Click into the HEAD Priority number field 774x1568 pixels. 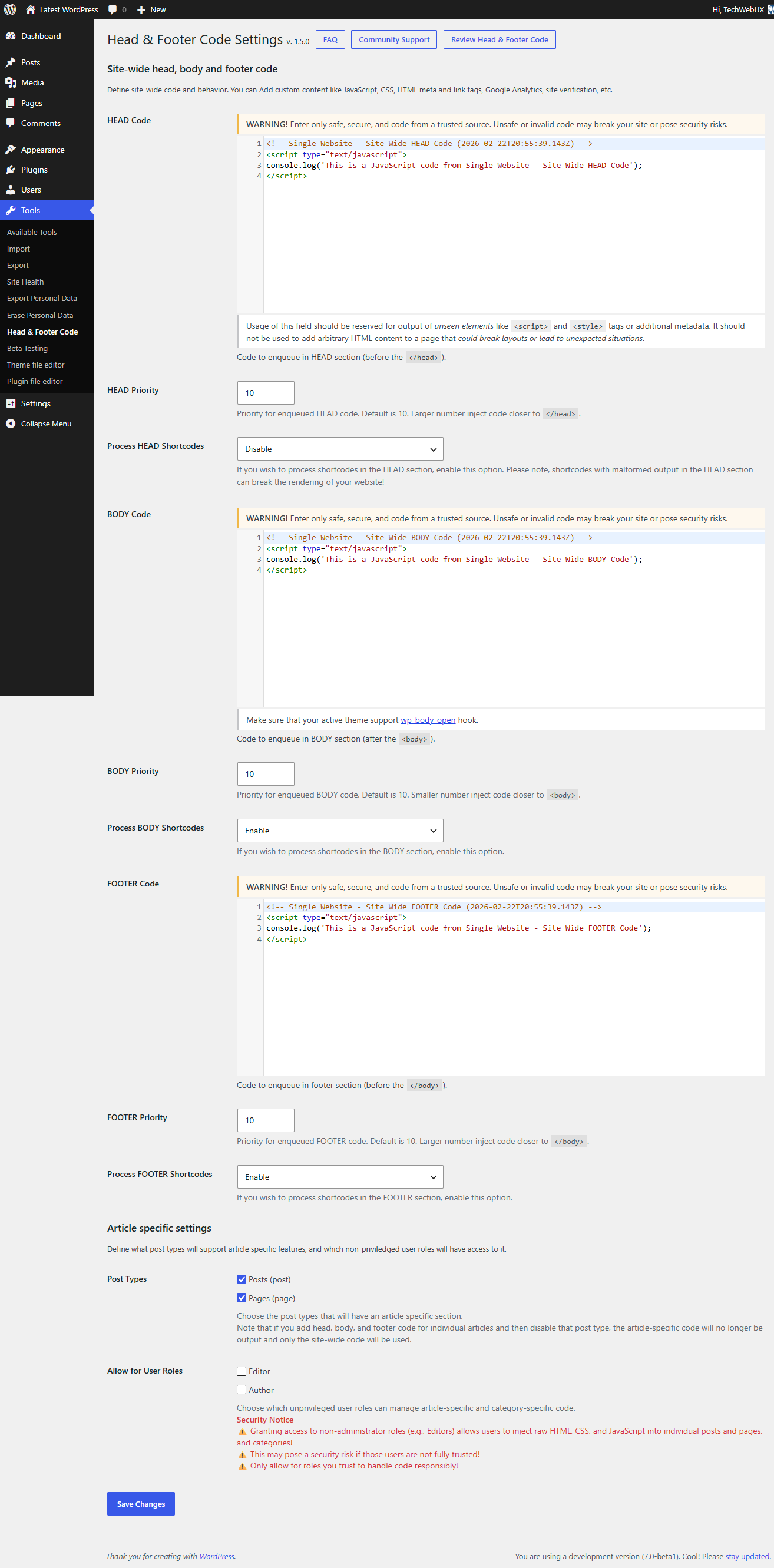pyautogui.click(x=265, y=393)
